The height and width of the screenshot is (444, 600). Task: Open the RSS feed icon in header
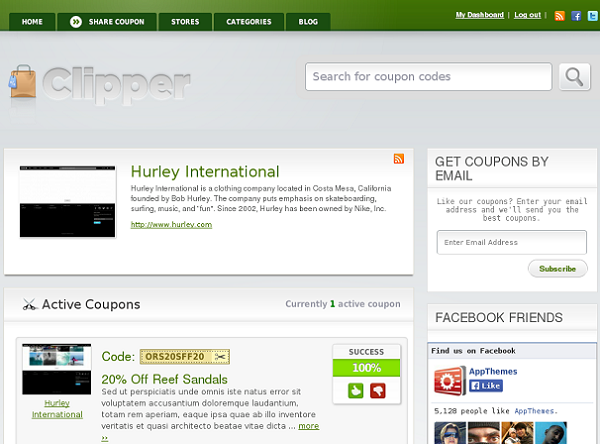(559, 16)
